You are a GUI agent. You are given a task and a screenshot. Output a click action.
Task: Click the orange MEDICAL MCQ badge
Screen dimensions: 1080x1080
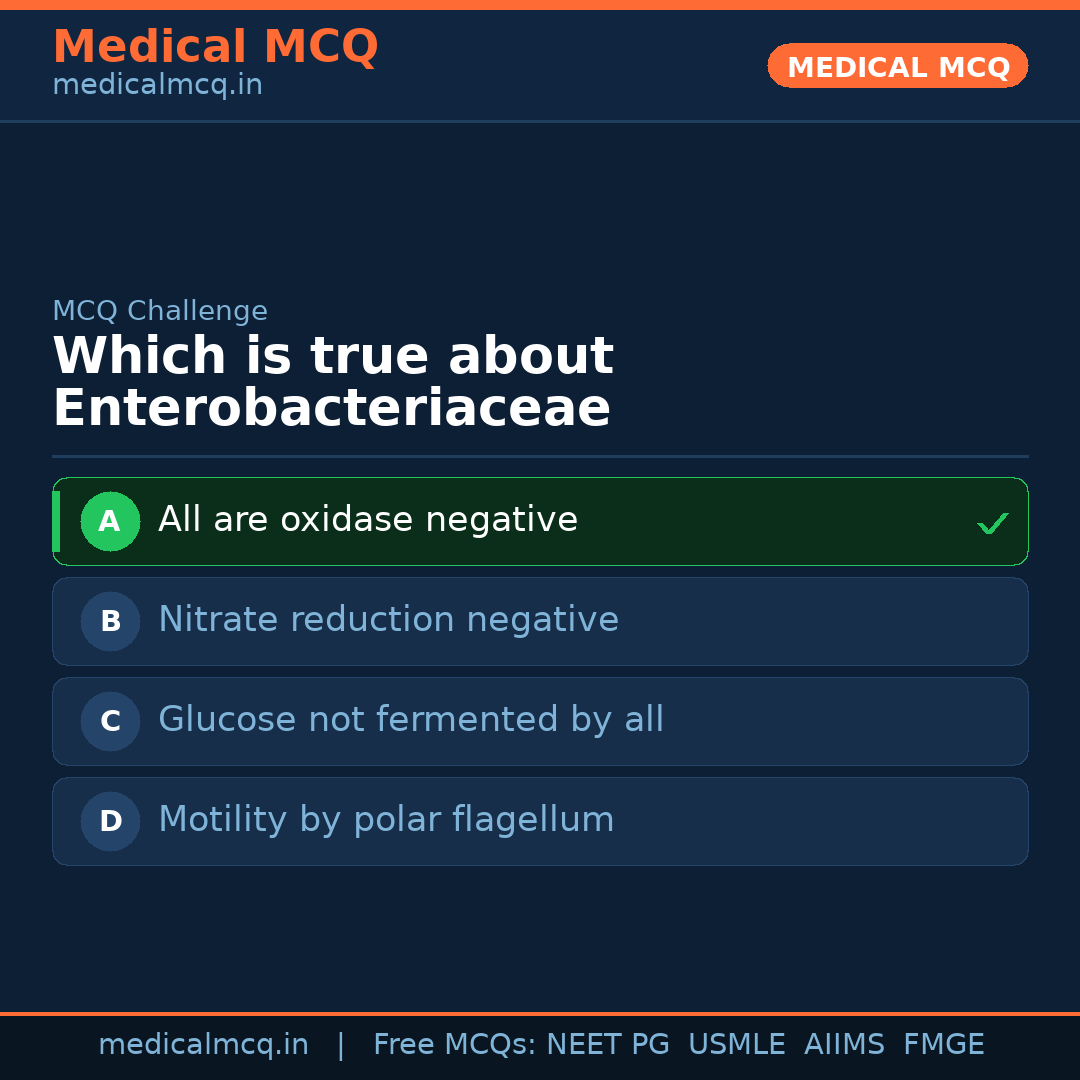898,66
